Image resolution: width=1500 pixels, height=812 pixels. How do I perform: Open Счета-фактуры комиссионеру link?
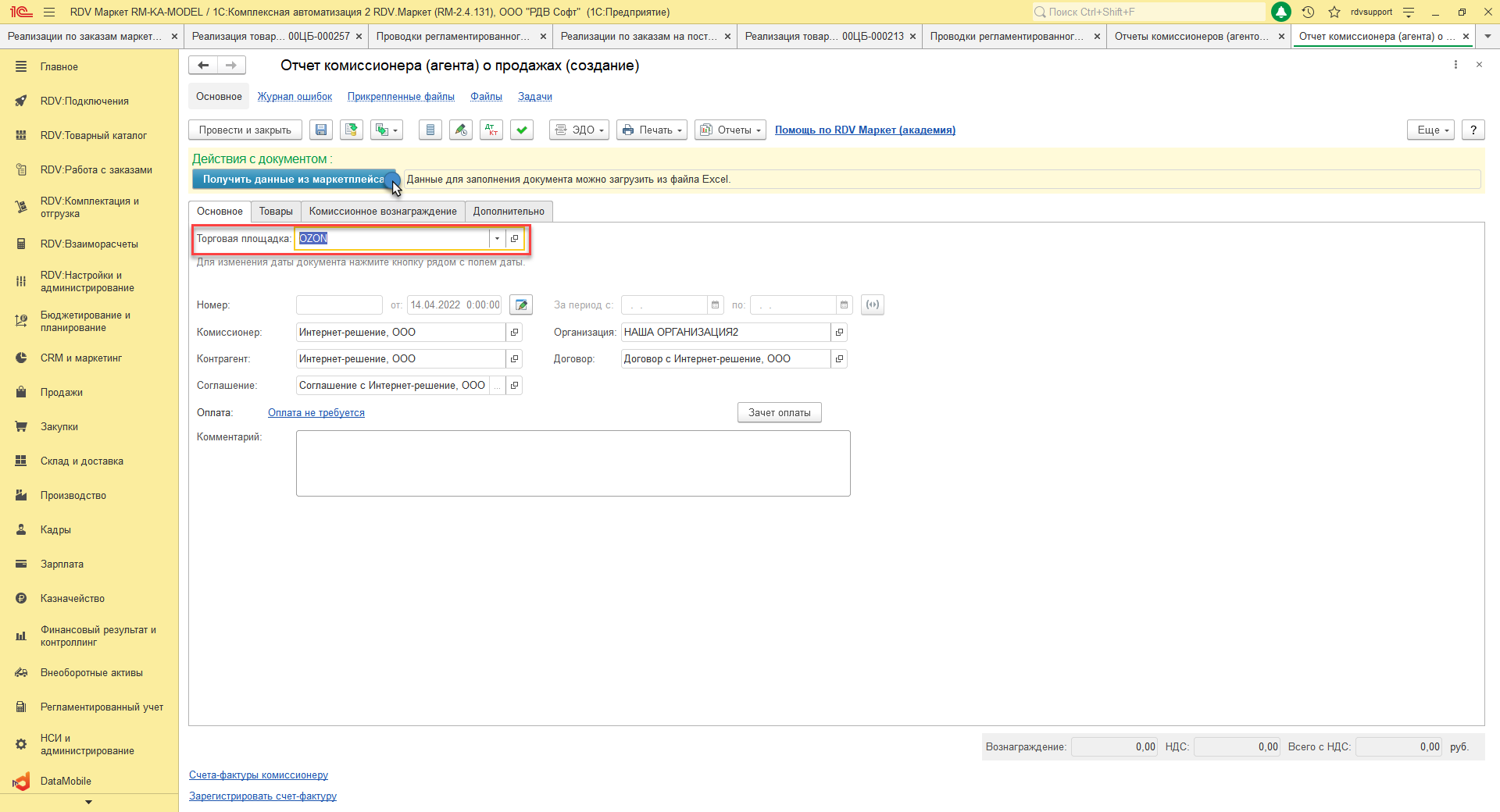tap(259, 775)
